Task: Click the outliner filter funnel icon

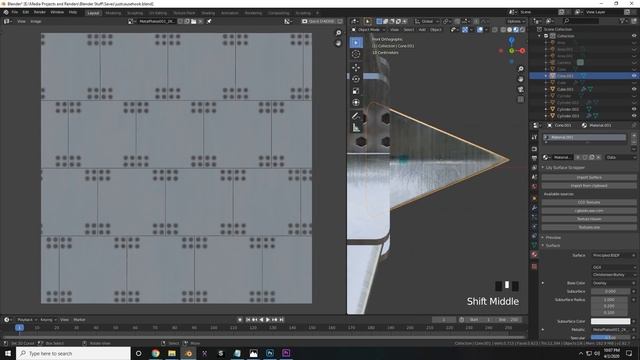Action: pos(623,21)
